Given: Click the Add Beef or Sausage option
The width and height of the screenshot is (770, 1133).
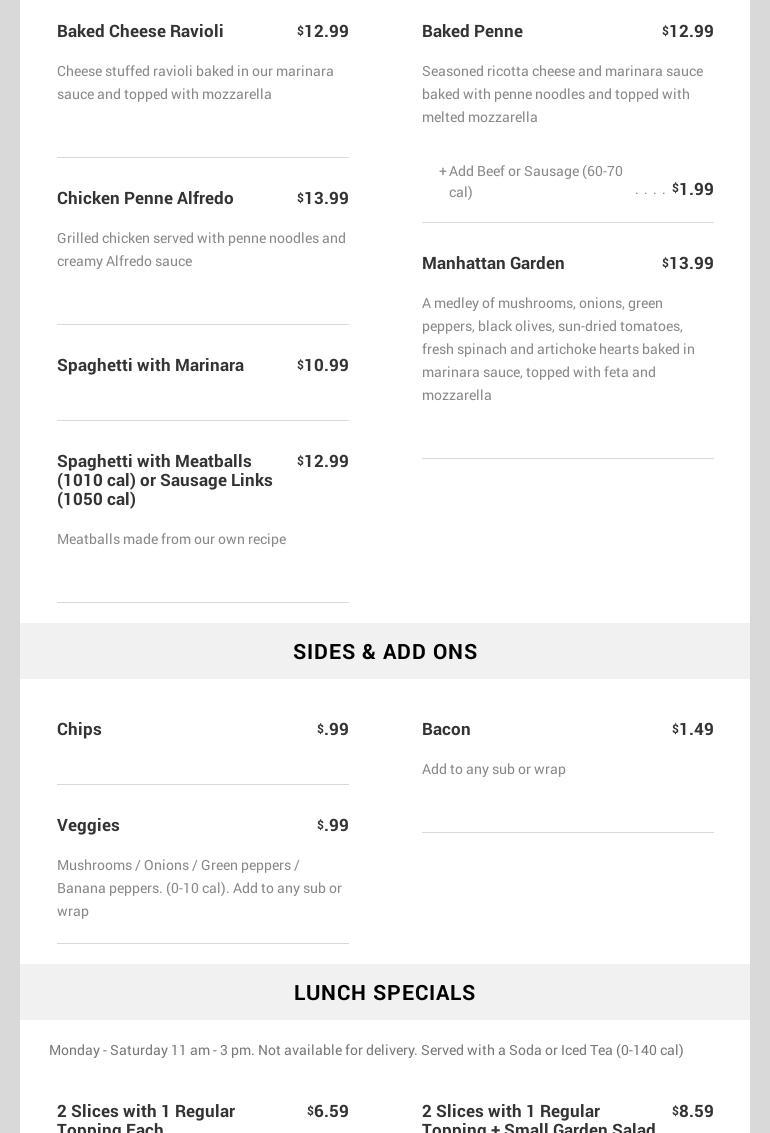Looking at the screenshot, I should (x=535, y=181).
